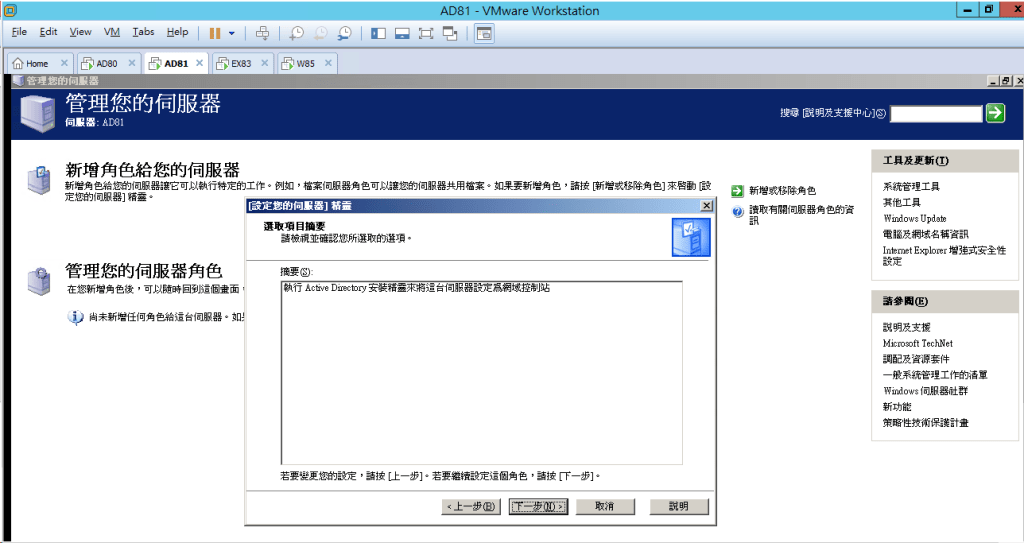Close the W85 tab
The width and height of the screenshot is (1024, 543).
326,63
